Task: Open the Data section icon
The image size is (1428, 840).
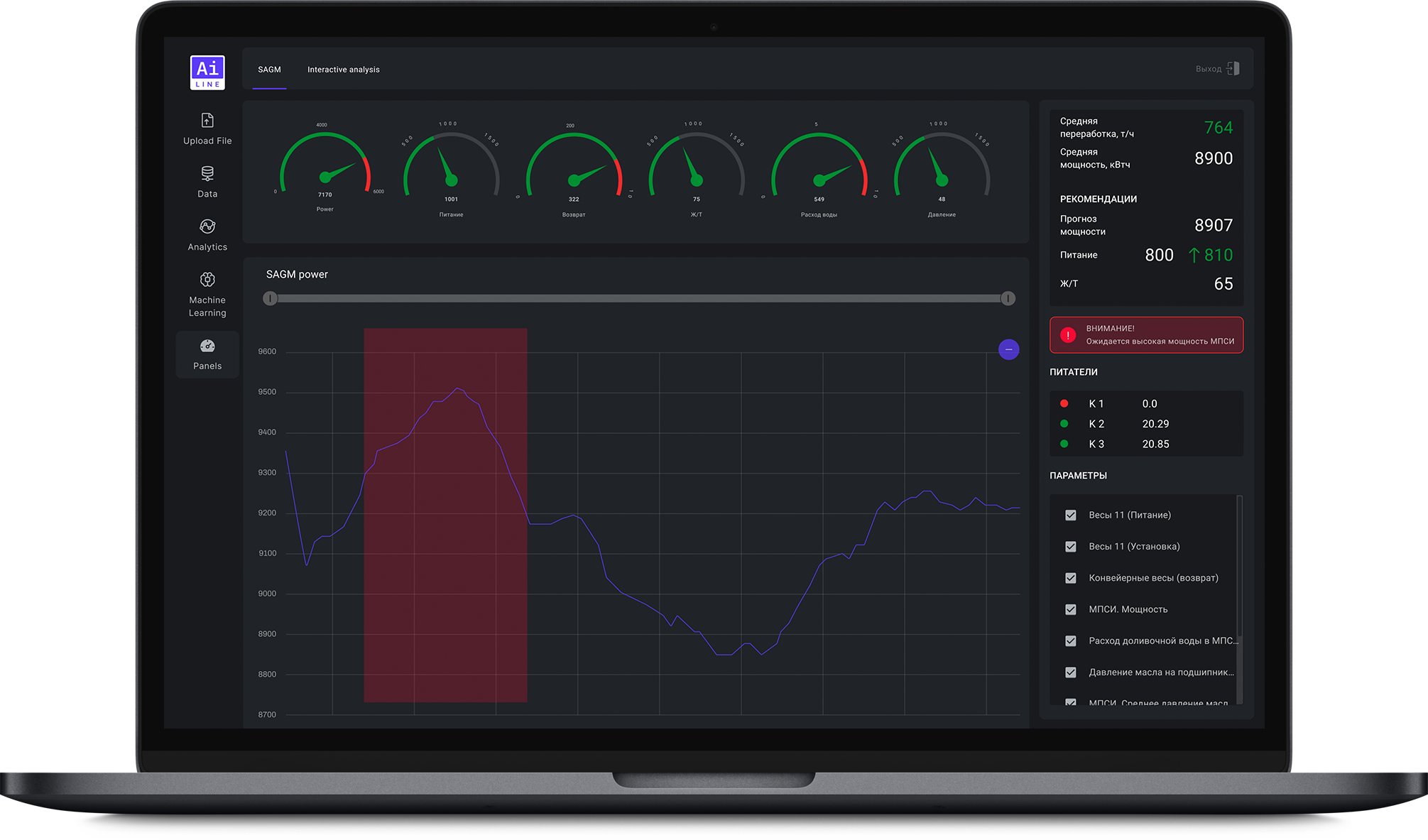Action: 207,173
